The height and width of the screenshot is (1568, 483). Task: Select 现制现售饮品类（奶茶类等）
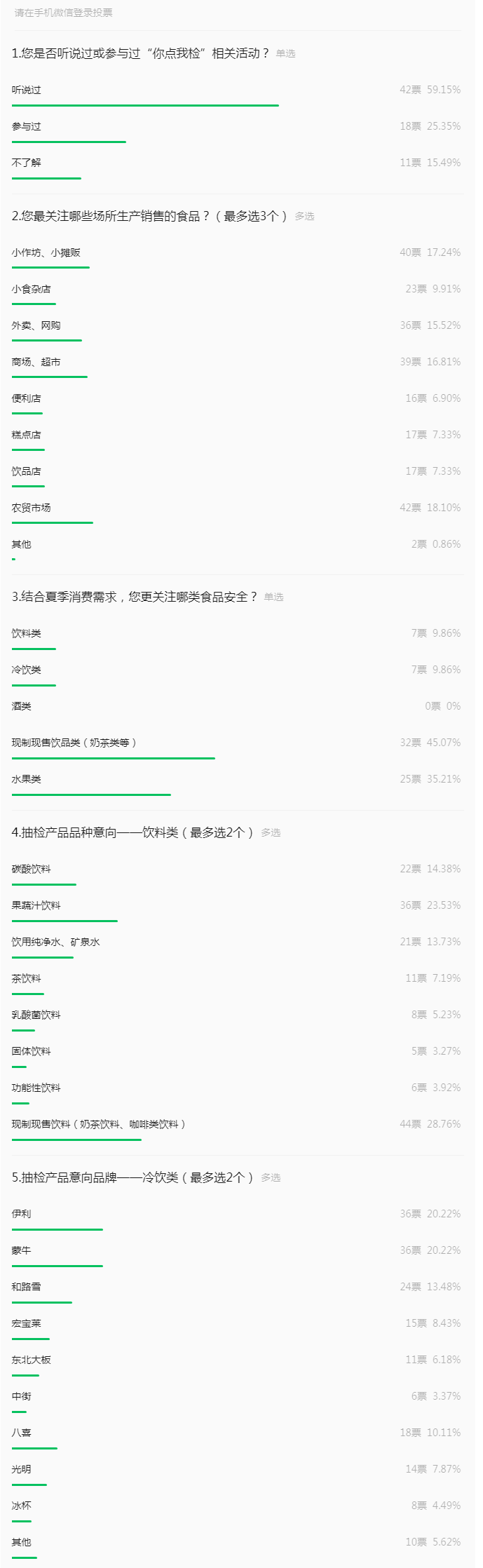tap(236, 747)
